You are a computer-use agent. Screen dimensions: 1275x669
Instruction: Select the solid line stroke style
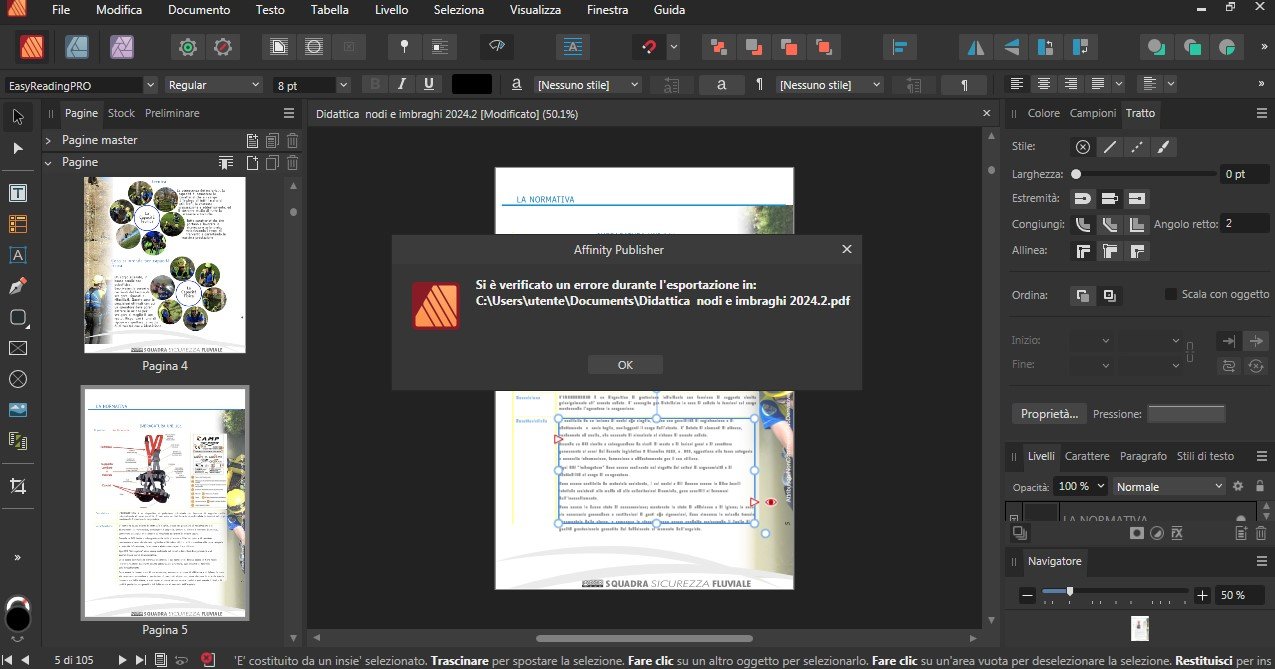tap(1109, 147)
